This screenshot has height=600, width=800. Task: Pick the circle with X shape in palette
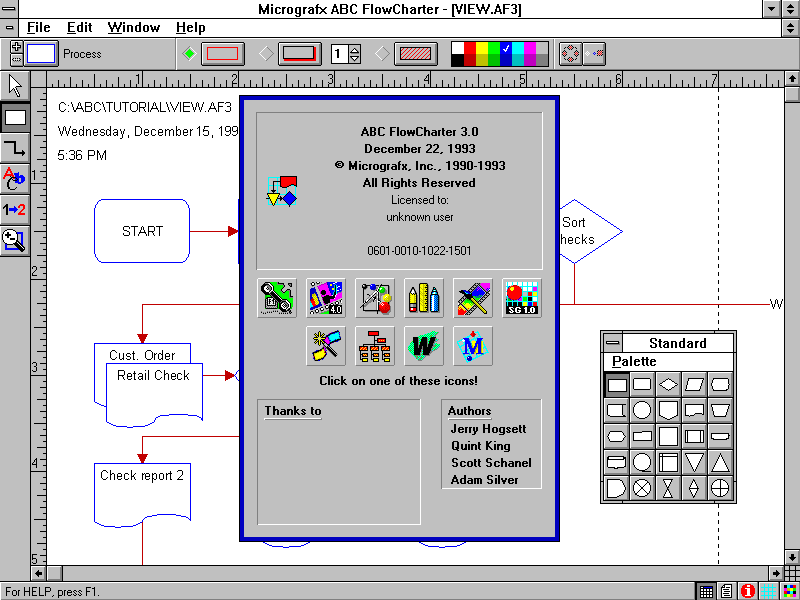[x=642, y=488]
